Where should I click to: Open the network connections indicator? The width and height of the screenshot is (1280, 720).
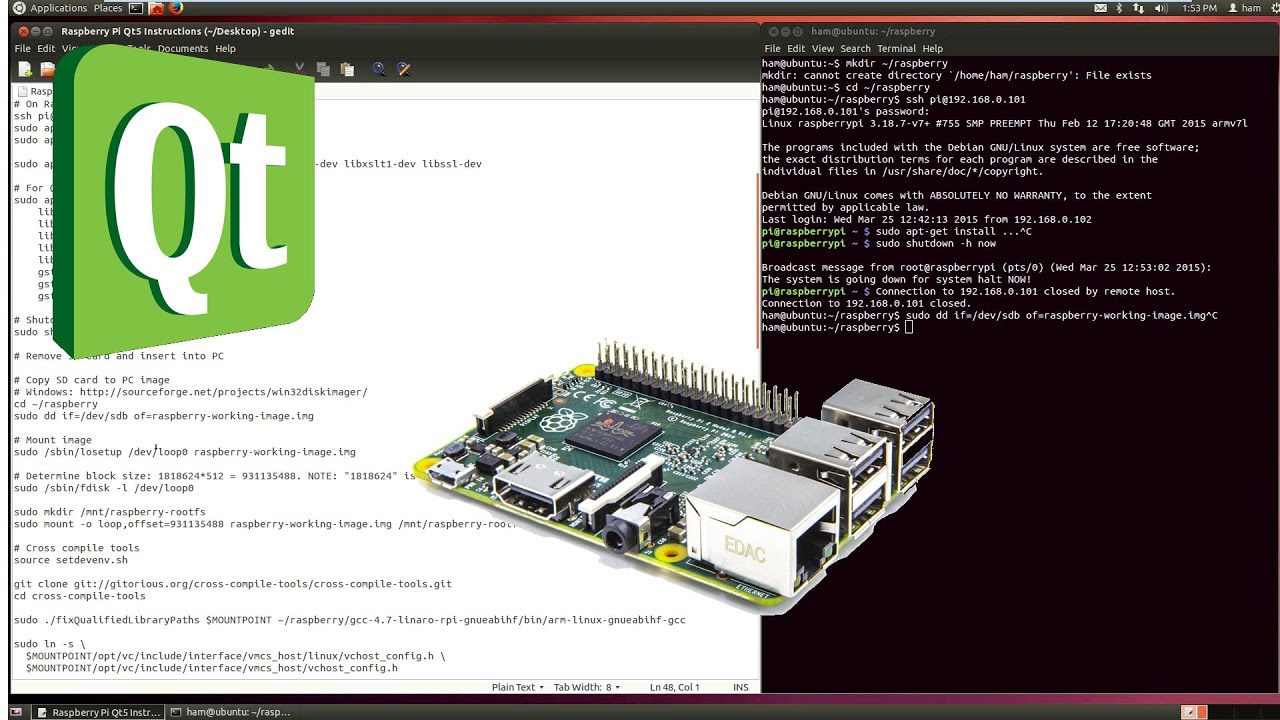coord(1140,8)
